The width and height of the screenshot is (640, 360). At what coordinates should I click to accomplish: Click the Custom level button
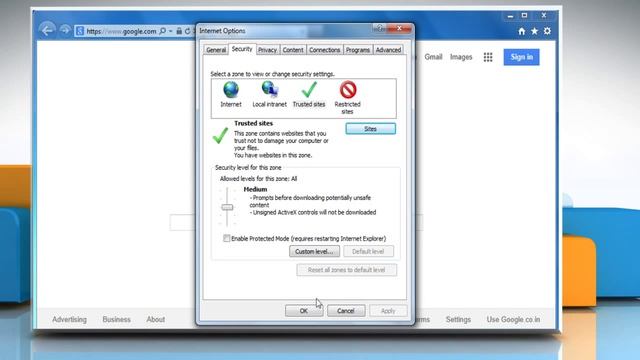[x=314, y=251]
